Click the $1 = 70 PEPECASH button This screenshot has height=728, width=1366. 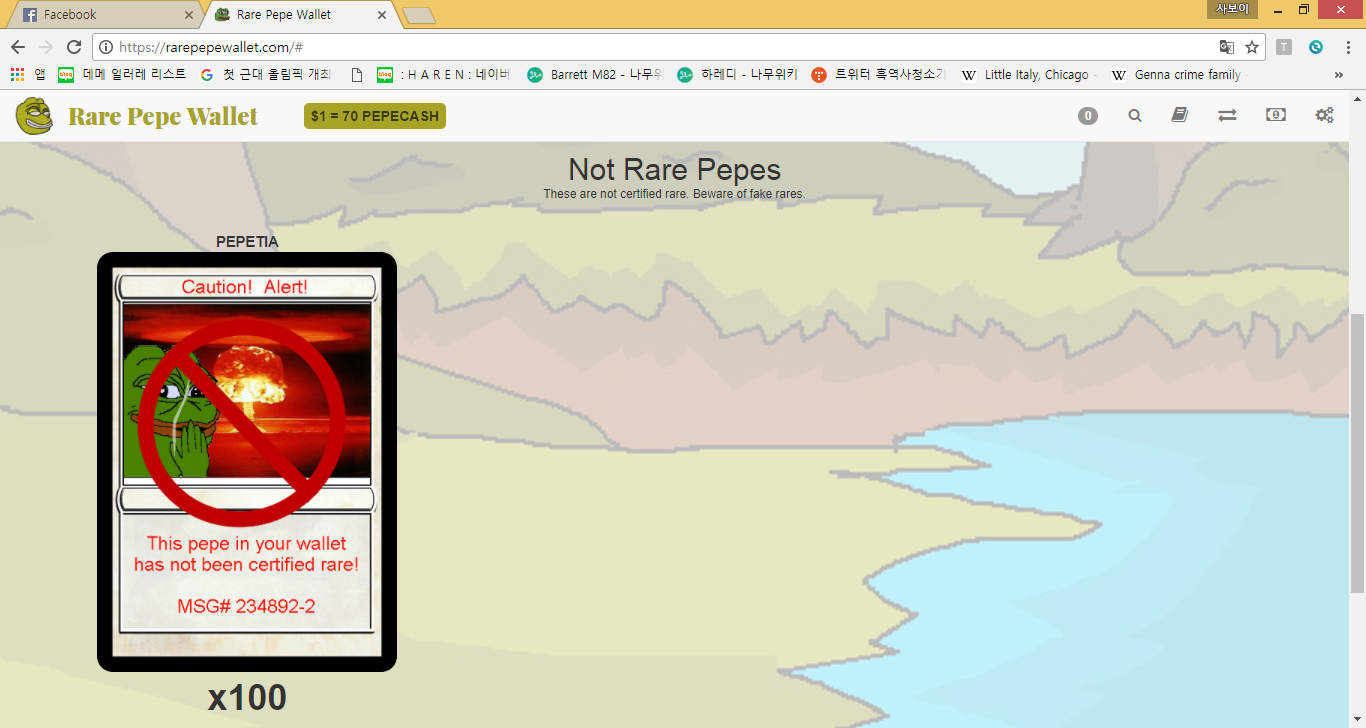click(375, 116)
